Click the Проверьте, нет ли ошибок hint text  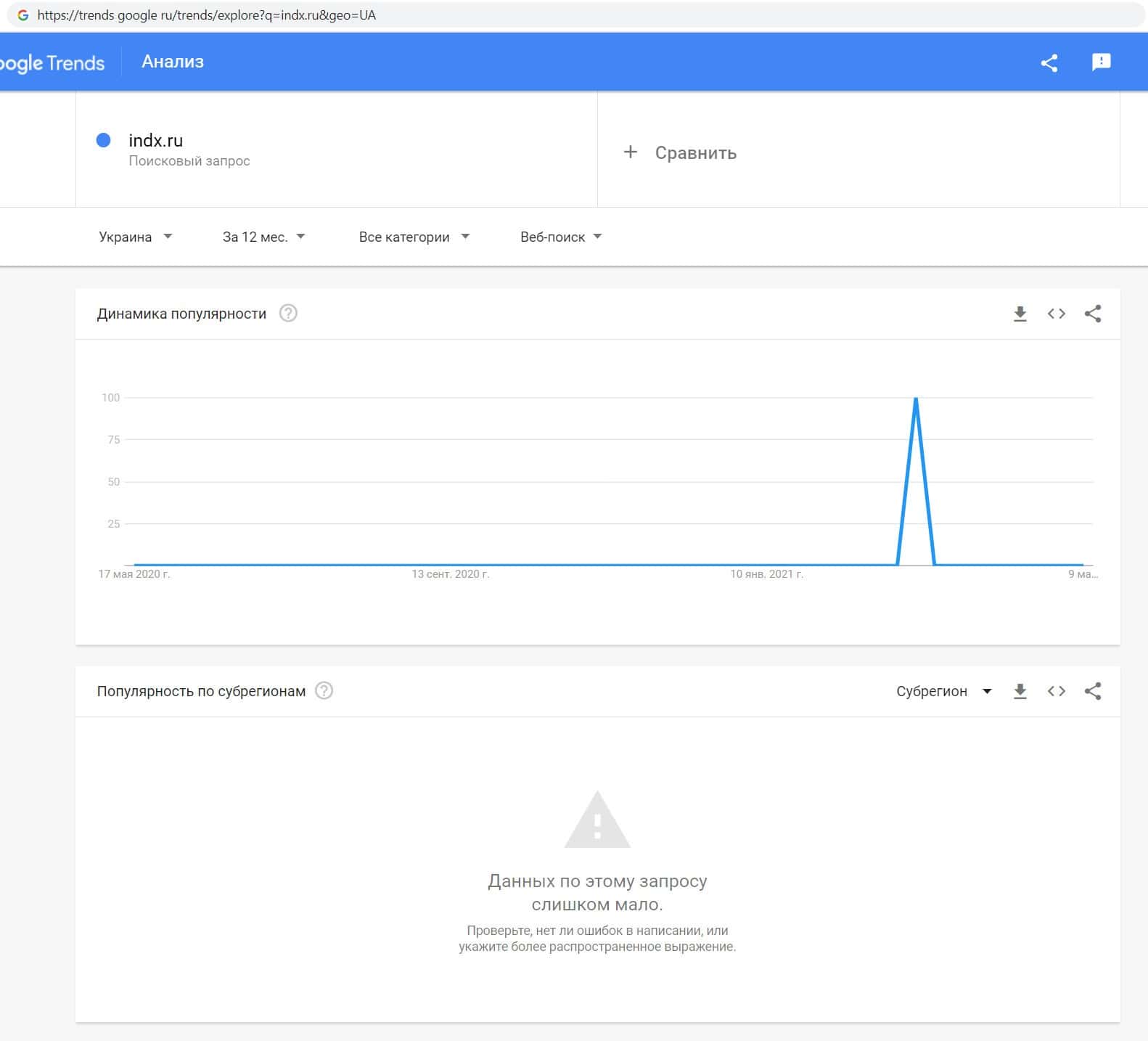(x=597, y=939)
